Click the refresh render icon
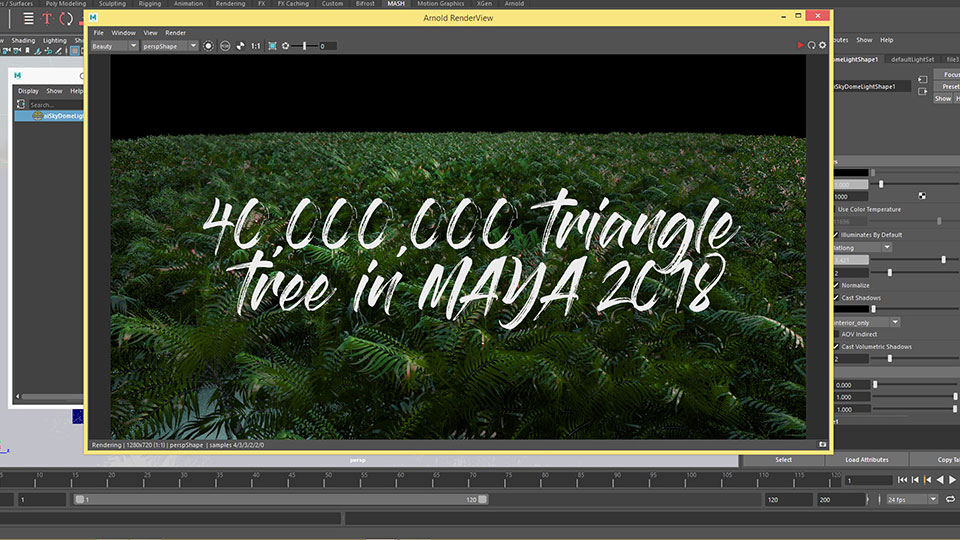 pos(811,45)
